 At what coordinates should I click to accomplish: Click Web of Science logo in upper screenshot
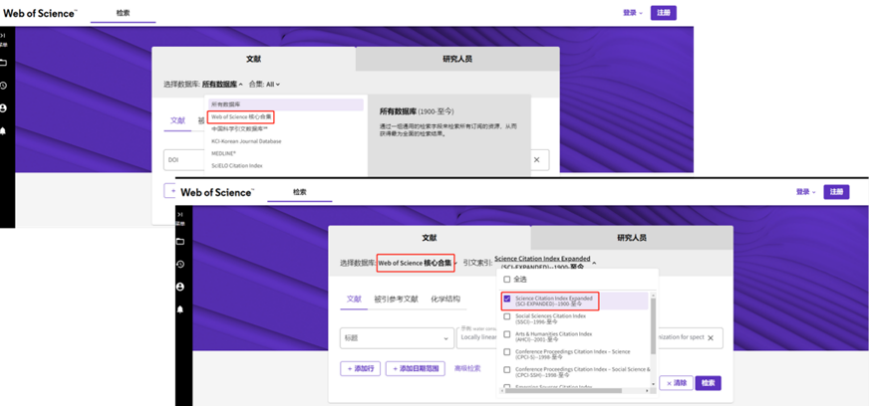click(x=40, y=13)
